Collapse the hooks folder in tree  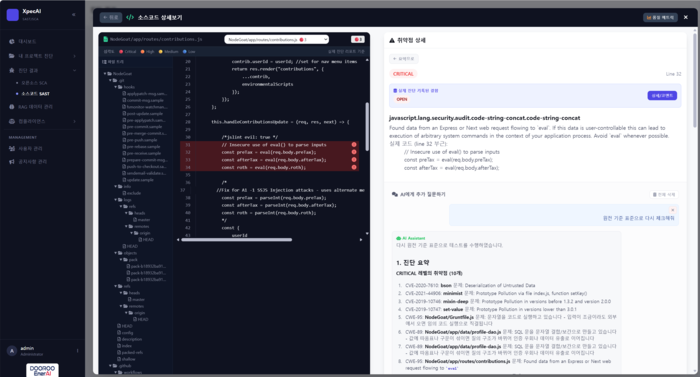[x=116, y=87]
